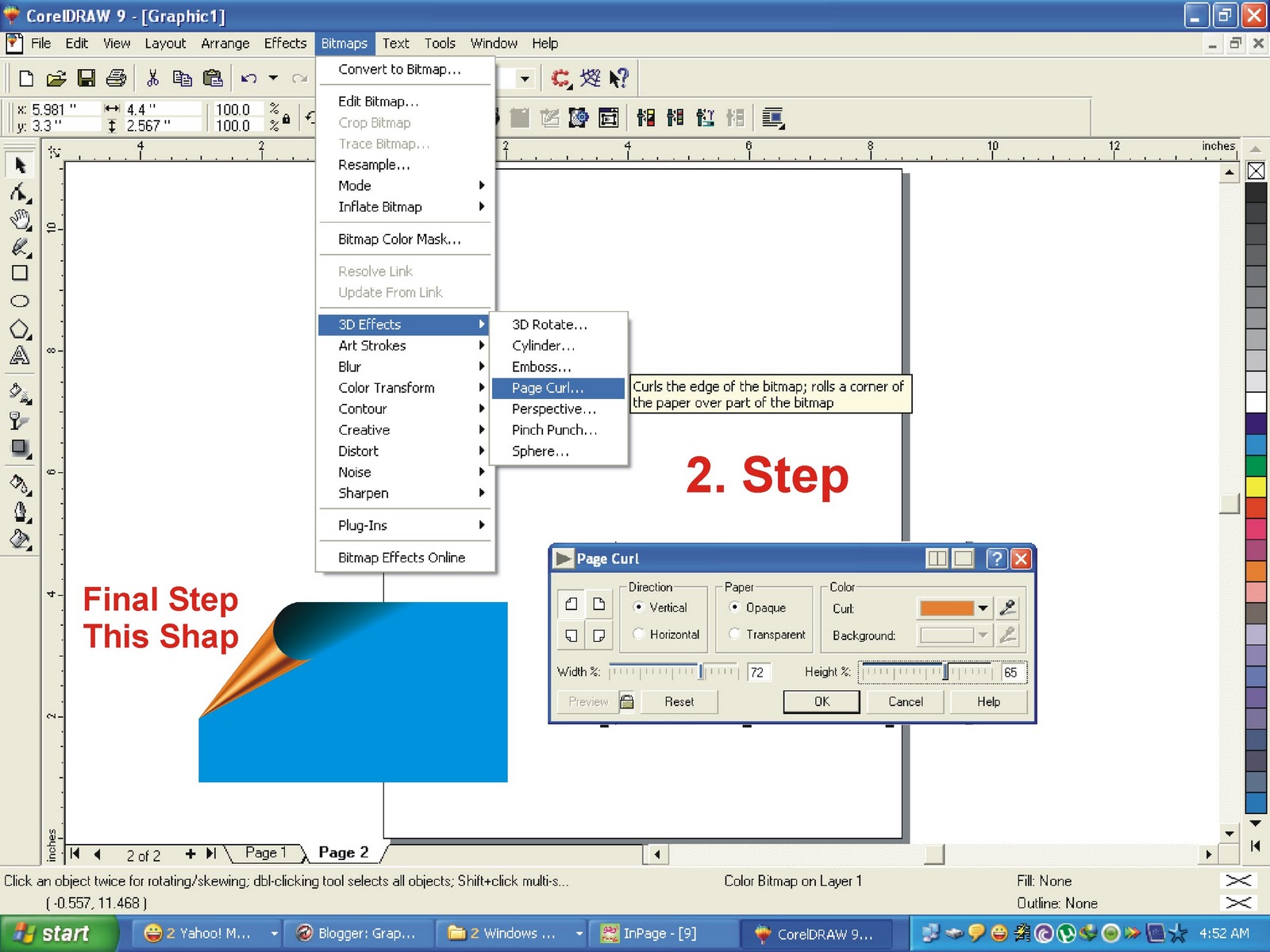Select top-left curl corner in Page Curl
The width and height of the screenshot is (1270, 952).
[x=571, y=604]
